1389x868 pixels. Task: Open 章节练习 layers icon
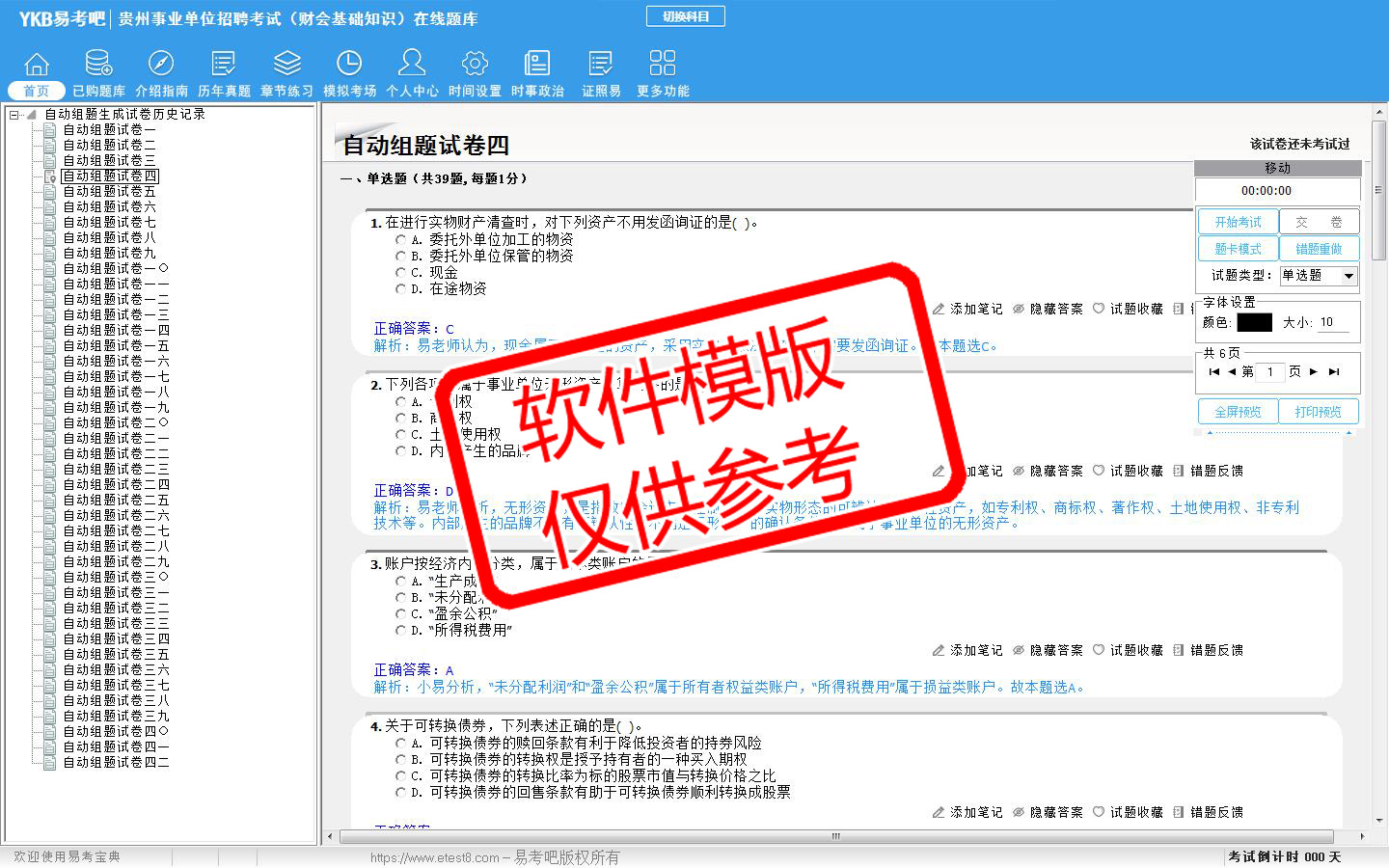coord(286,65)
